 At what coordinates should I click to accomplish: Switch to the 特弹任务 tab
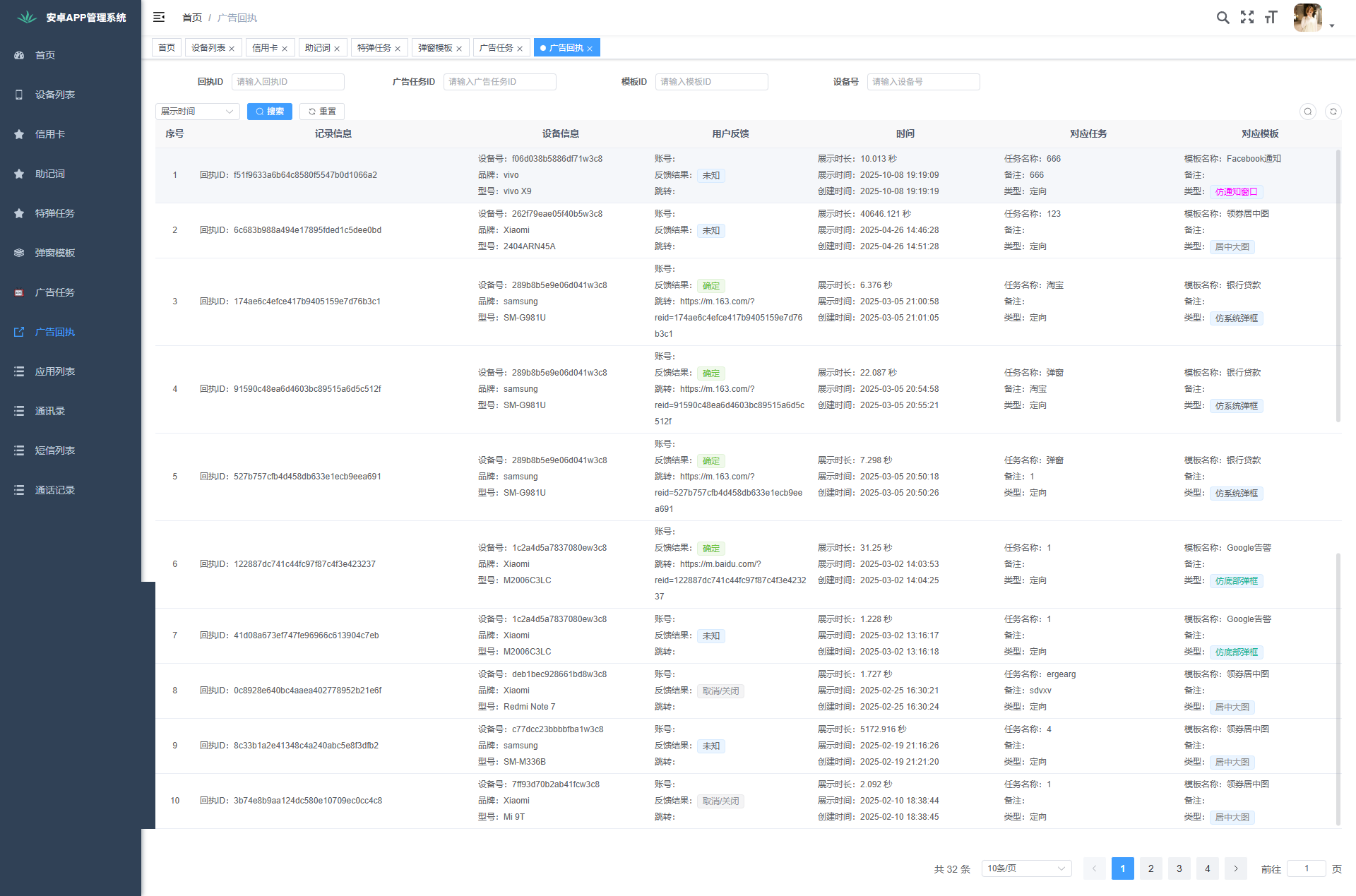click(x=374, y=47)
